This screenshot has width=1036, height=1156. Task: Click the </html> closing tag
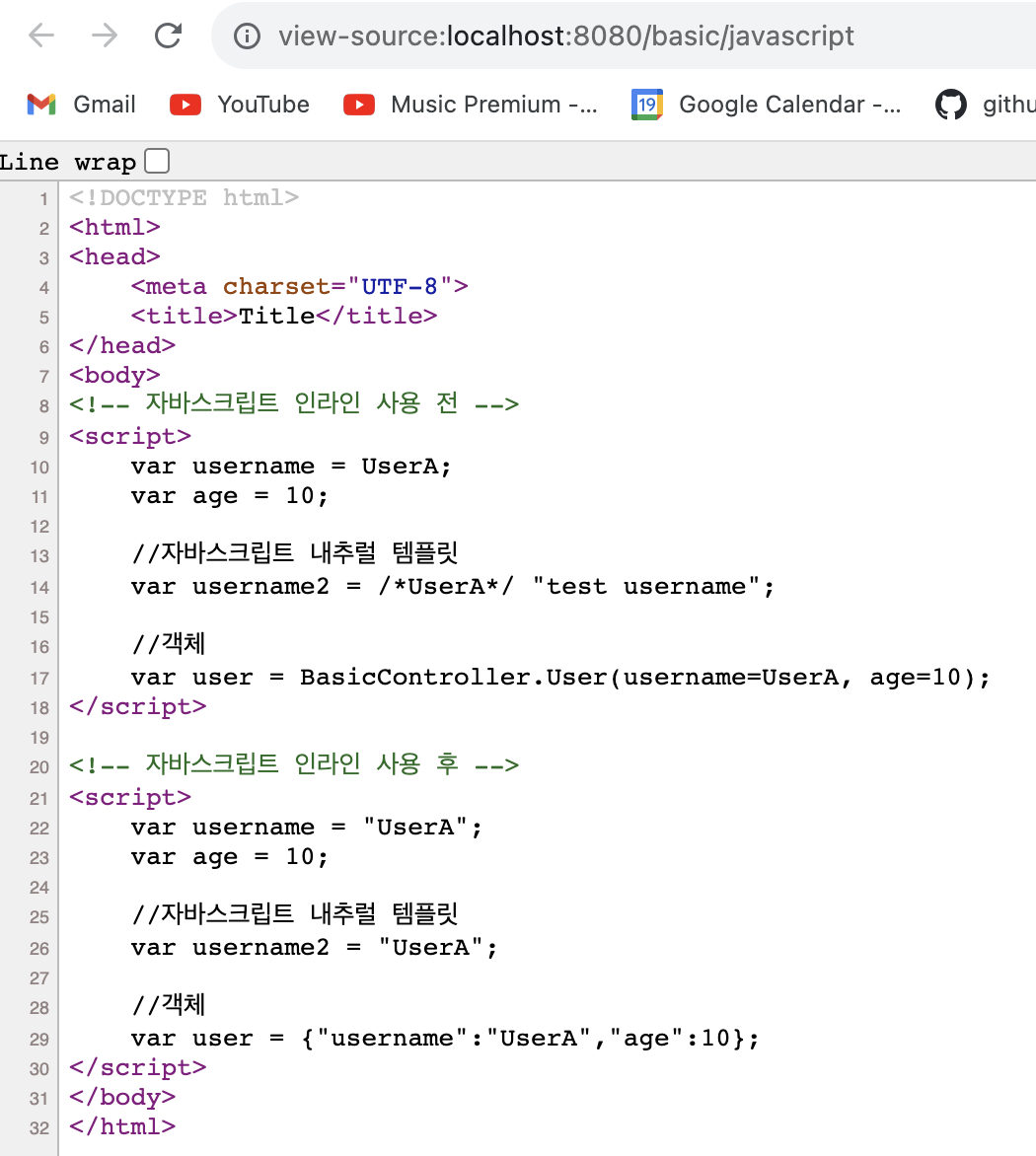coord(122,1126)
